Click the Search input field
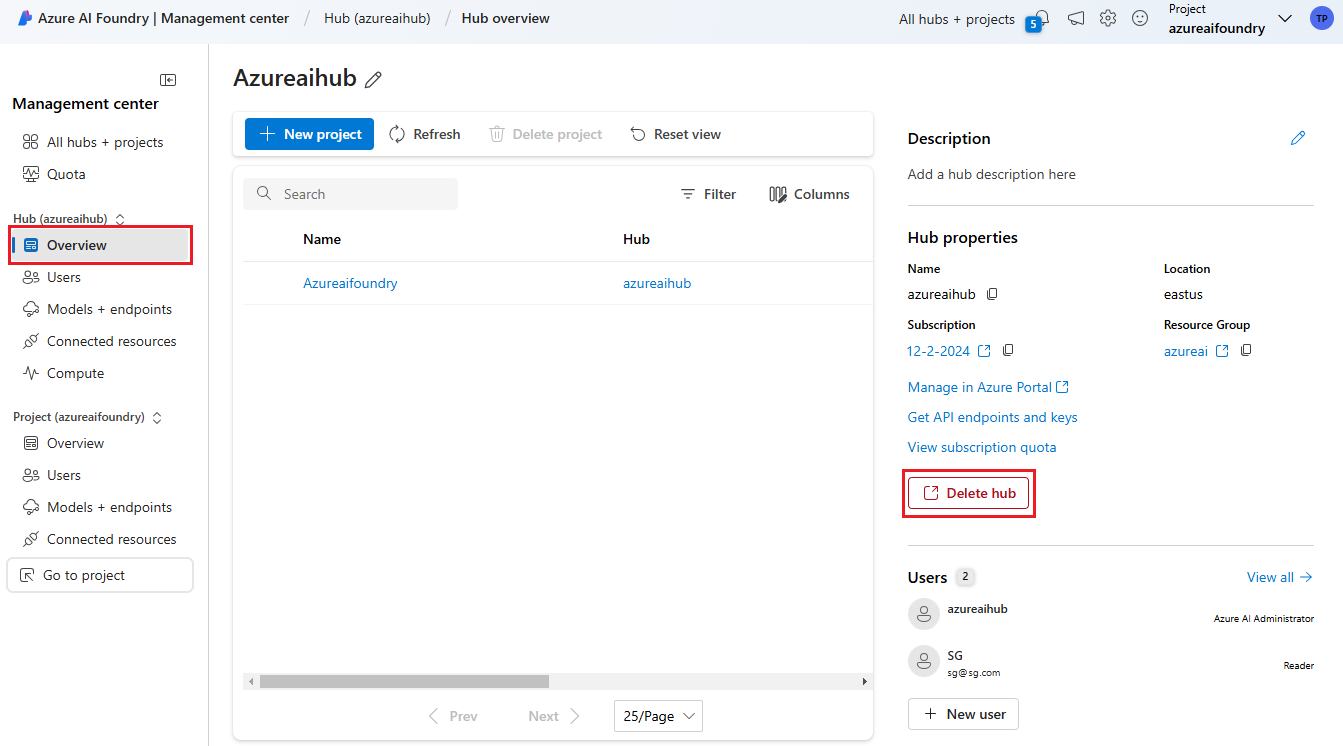This screenshot has height=746, width=1343. (350, 194)
